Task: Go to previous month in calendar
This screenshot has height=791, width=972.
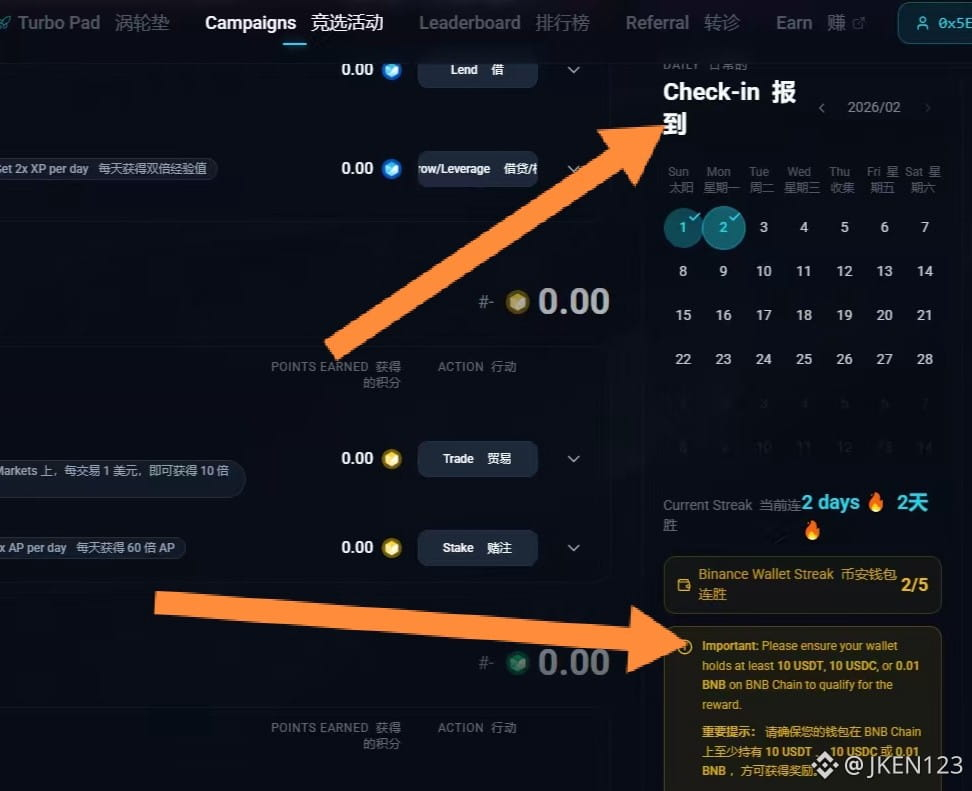Action: click(821, 108)
